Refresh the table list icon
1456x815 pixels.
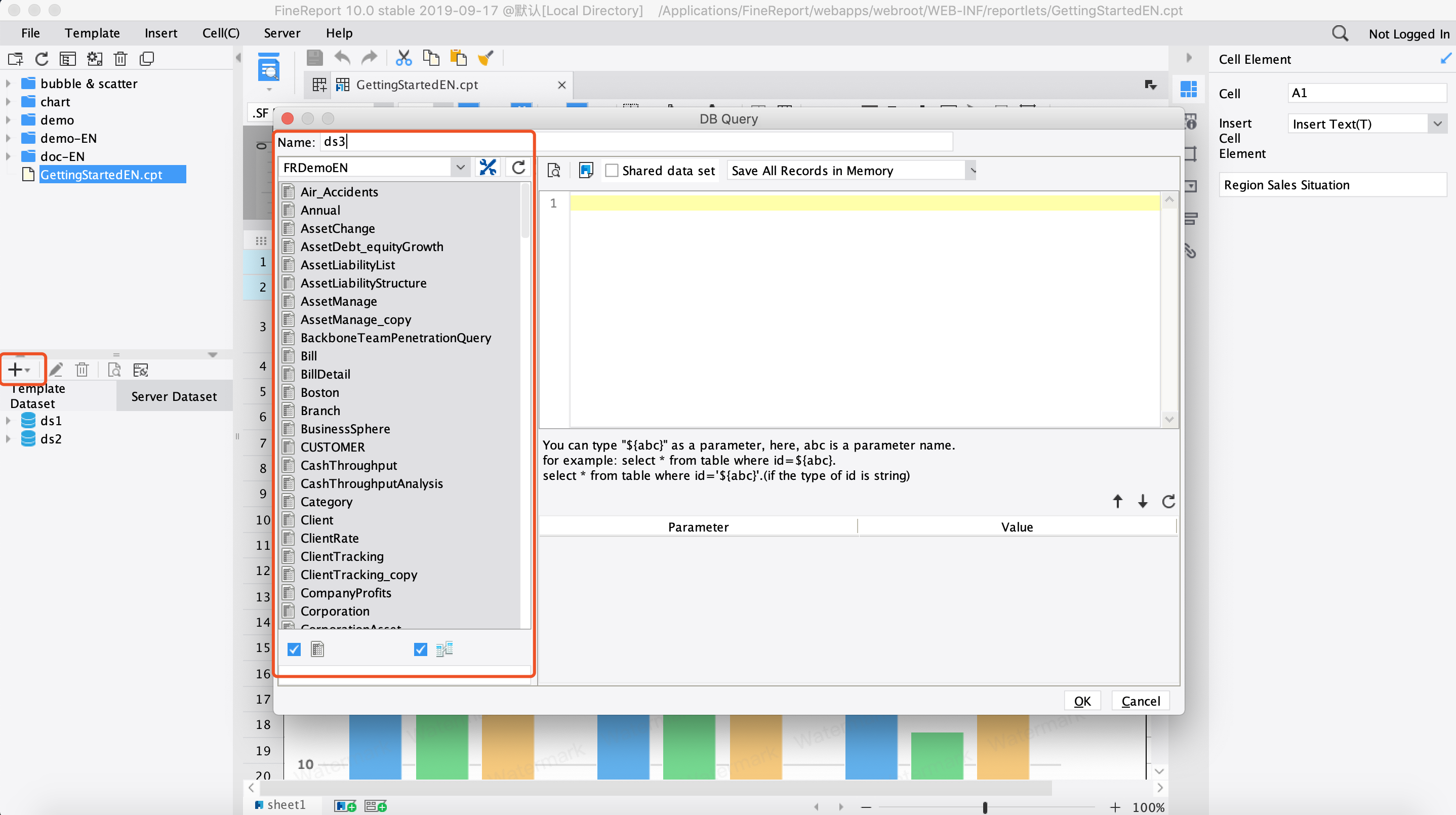(518, 167)
